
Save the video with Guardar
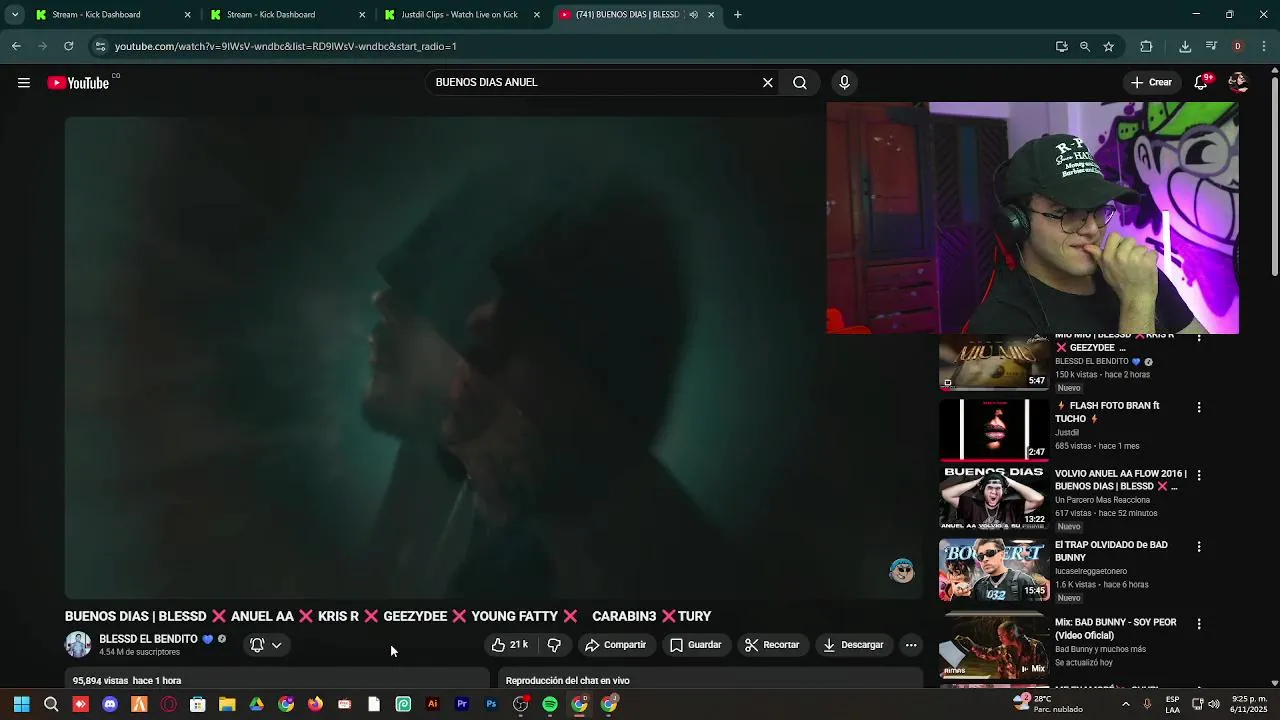tap(695, 645)
